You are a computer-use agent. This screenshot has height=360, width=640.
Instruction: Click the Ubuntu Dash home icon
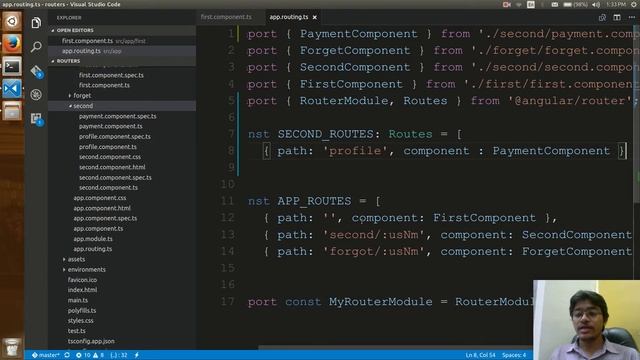[12, 21]
